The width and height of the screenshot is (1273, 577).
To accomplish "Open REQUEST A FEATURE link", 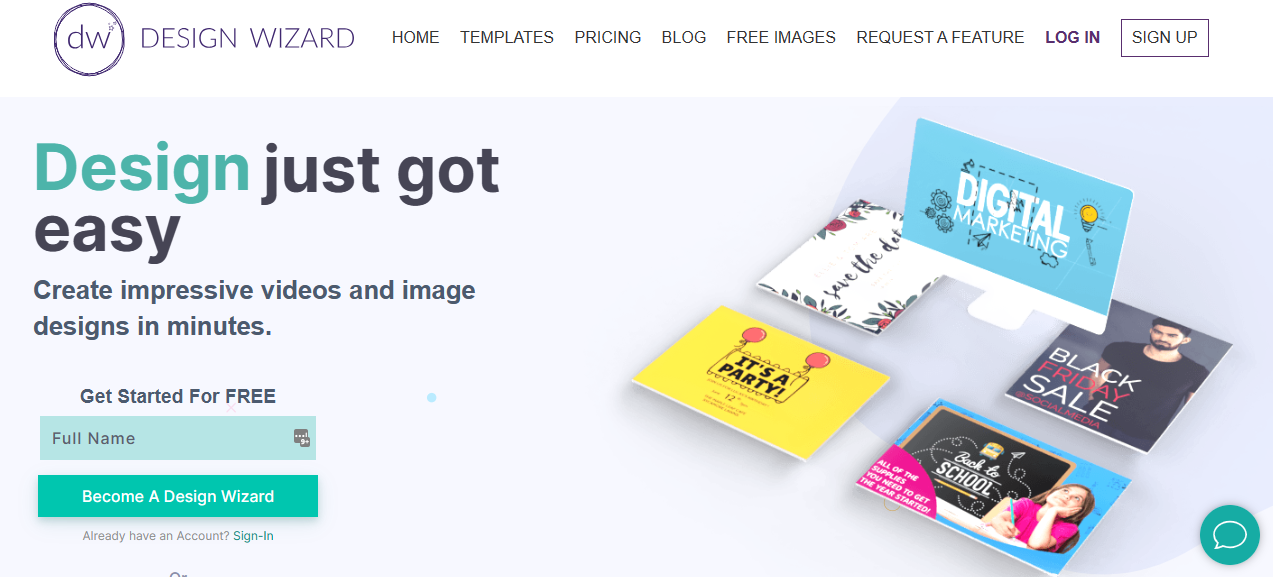I will click(x=940, y=37).
